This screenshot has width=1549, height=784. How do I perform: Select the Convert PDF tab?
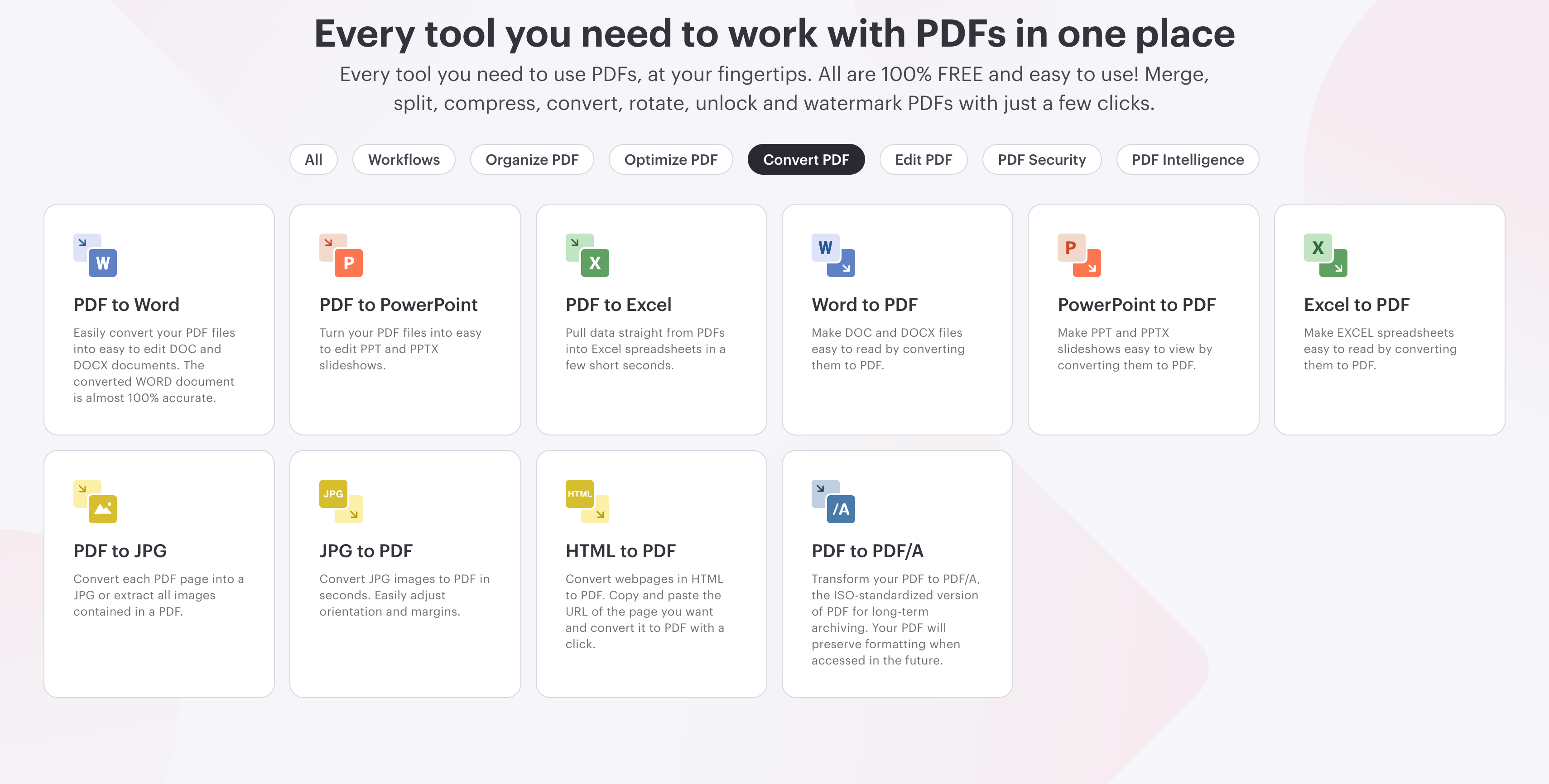click(x=806, y=160)
